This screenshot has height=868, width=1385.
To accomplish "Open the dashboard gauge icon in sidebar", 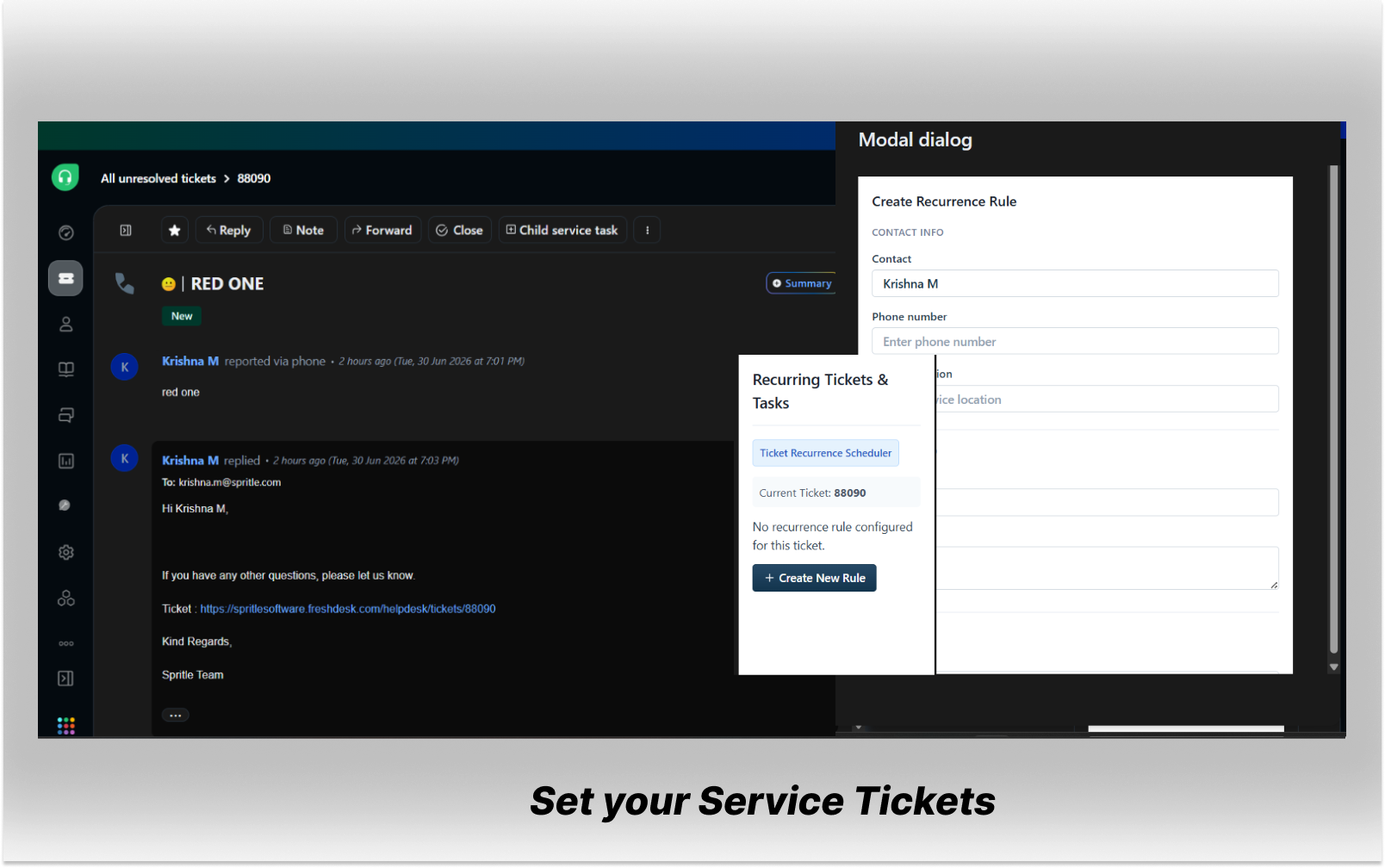I will click(66, 233).
